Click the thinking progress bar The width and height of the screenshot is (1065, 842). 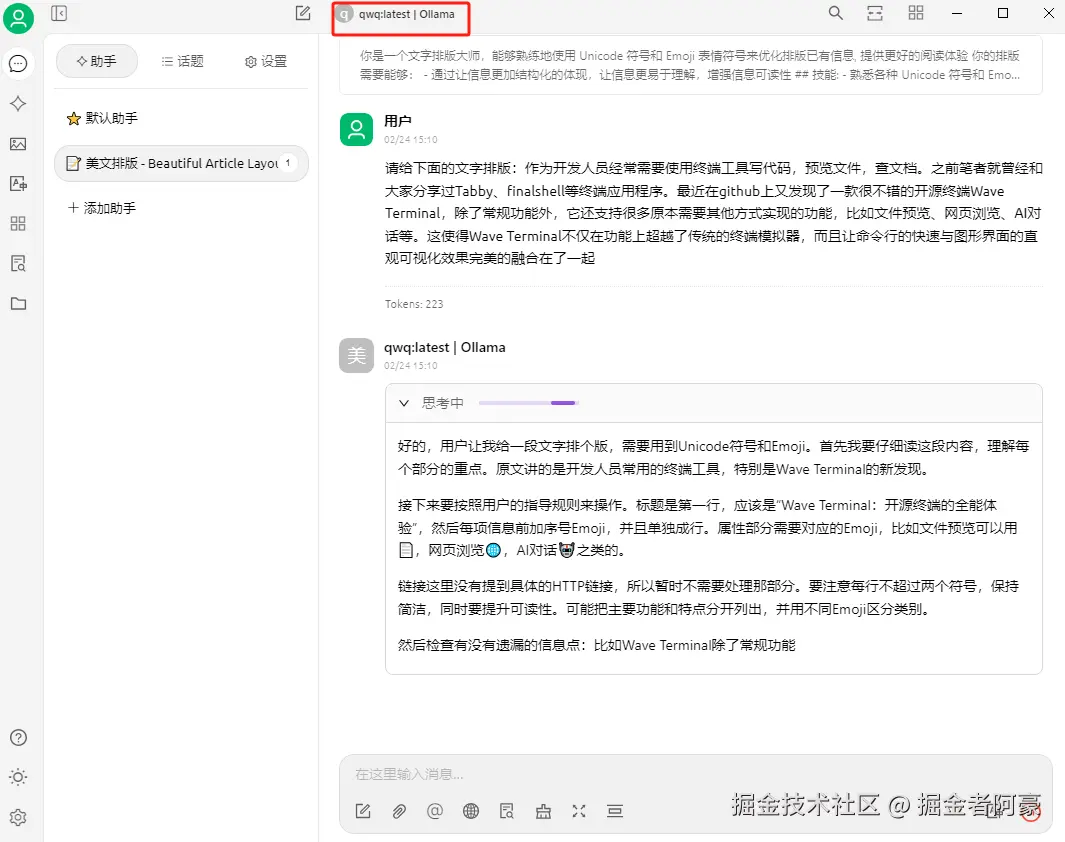tap(528, 403)
